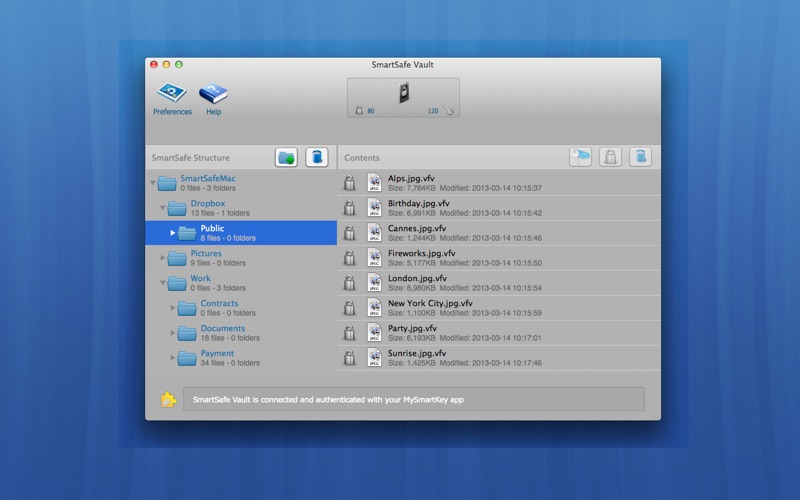Select the Payment folder
Screen dimensions: 800x500
point(217,353)
